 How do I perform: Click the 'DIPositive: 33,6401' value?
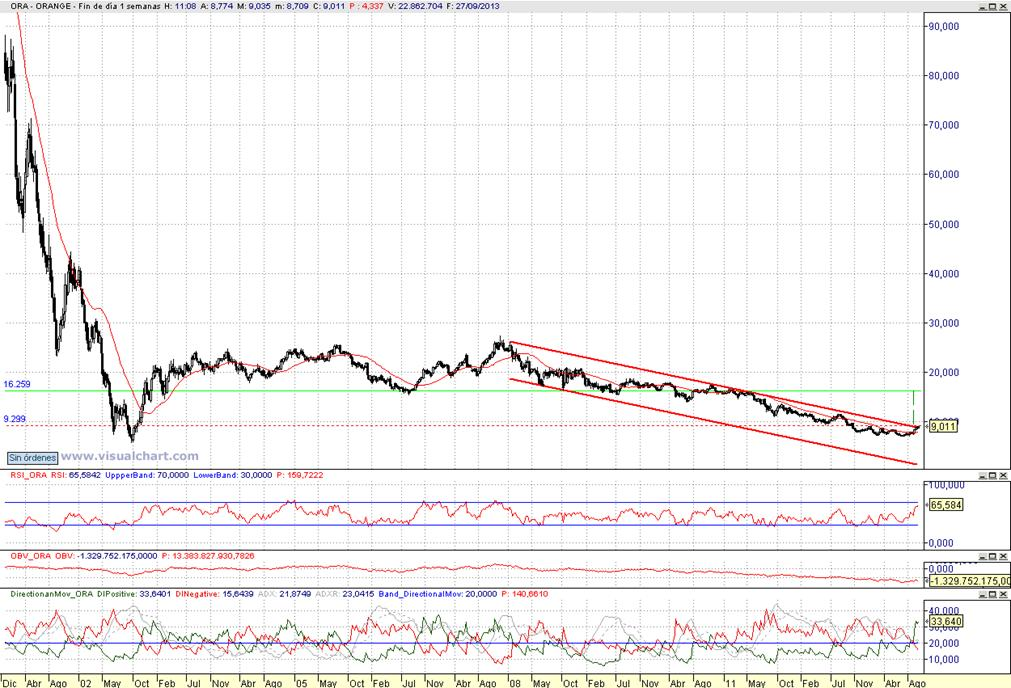click(134, 594)
